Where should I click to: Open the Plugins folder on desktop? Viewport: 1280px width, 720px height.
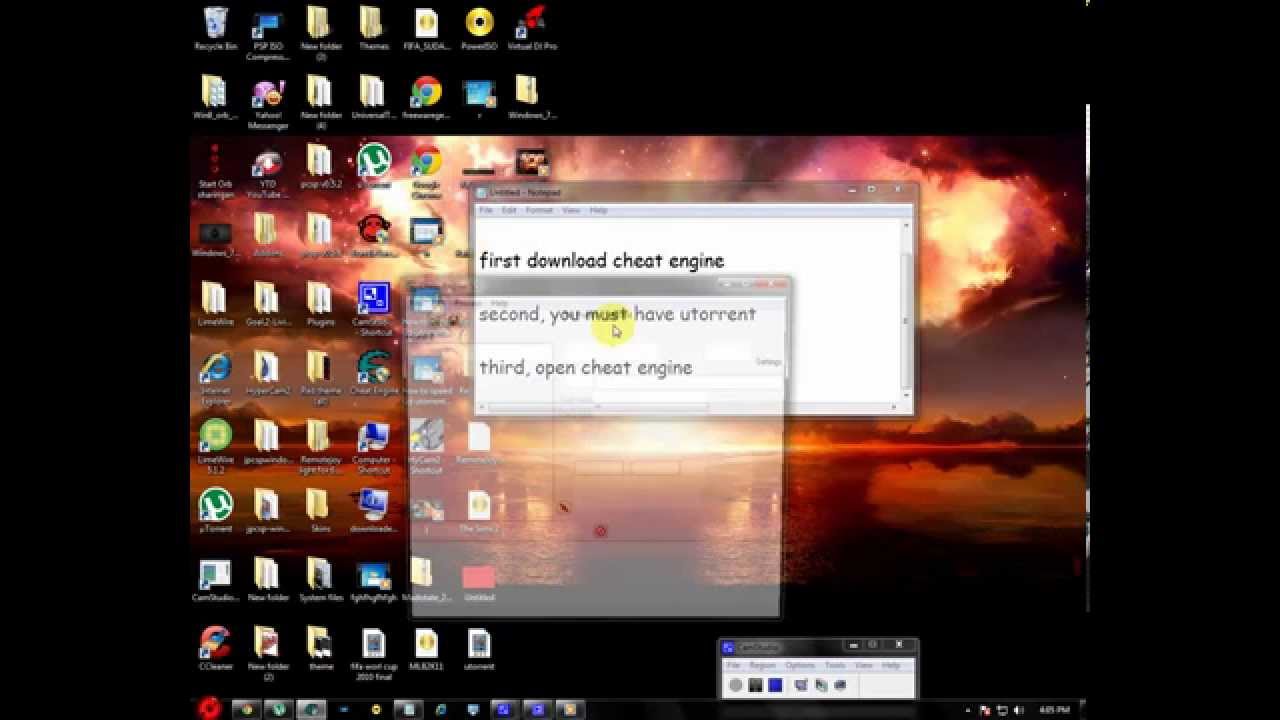point(320,304)
